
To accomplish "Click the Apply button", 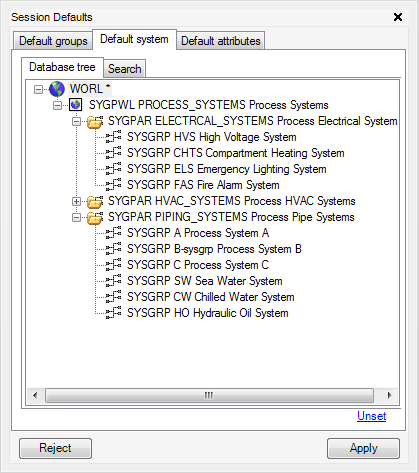I will [x=363, y=448].
